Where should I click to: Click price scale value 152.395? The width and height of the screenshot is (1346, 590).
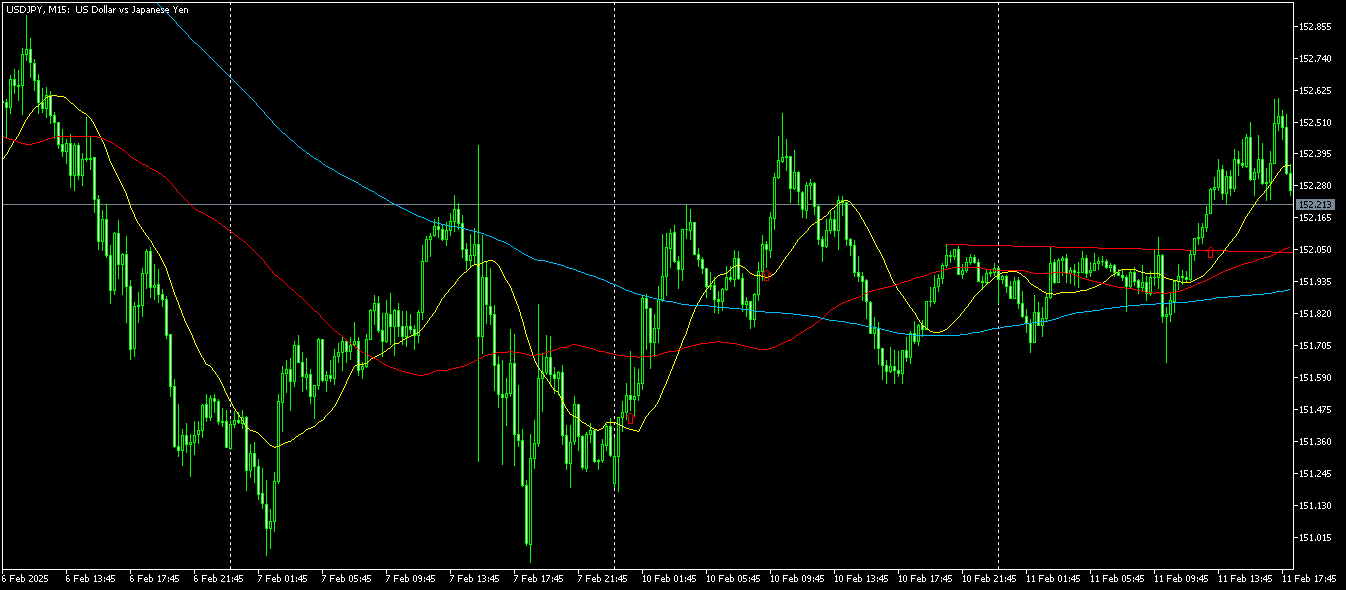tap(1313, 154)
